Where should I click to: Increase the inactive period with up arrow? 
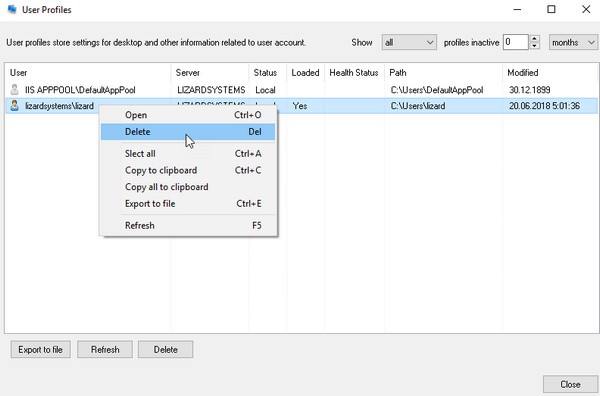(x=535, y=39)
